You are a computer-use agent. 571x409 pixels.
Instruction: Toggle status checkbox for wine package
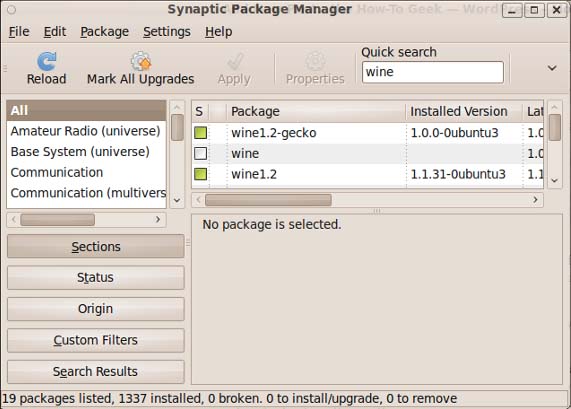pyautogui.click(x=200, y=153)
